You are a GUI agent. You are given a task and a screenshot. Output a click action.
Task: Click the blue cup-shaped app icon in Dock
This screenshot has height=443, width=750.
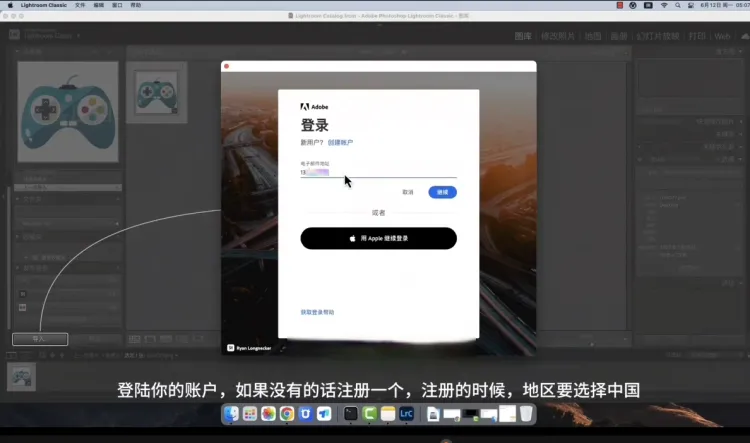[306, 414]
